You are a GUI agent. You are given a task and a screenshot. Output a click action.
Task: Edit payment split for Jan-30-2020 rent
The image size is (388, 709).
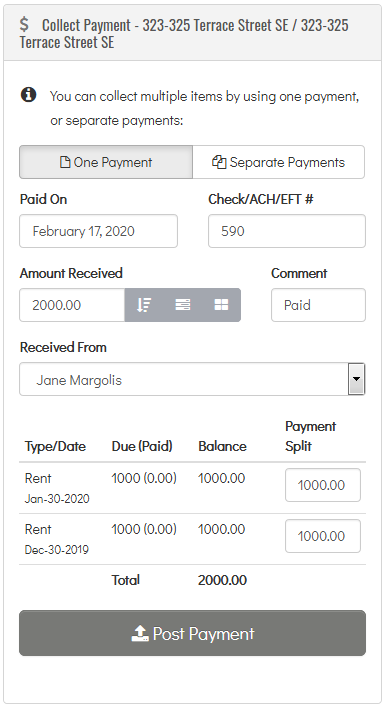pyautogui.click(x=323, y=485)
